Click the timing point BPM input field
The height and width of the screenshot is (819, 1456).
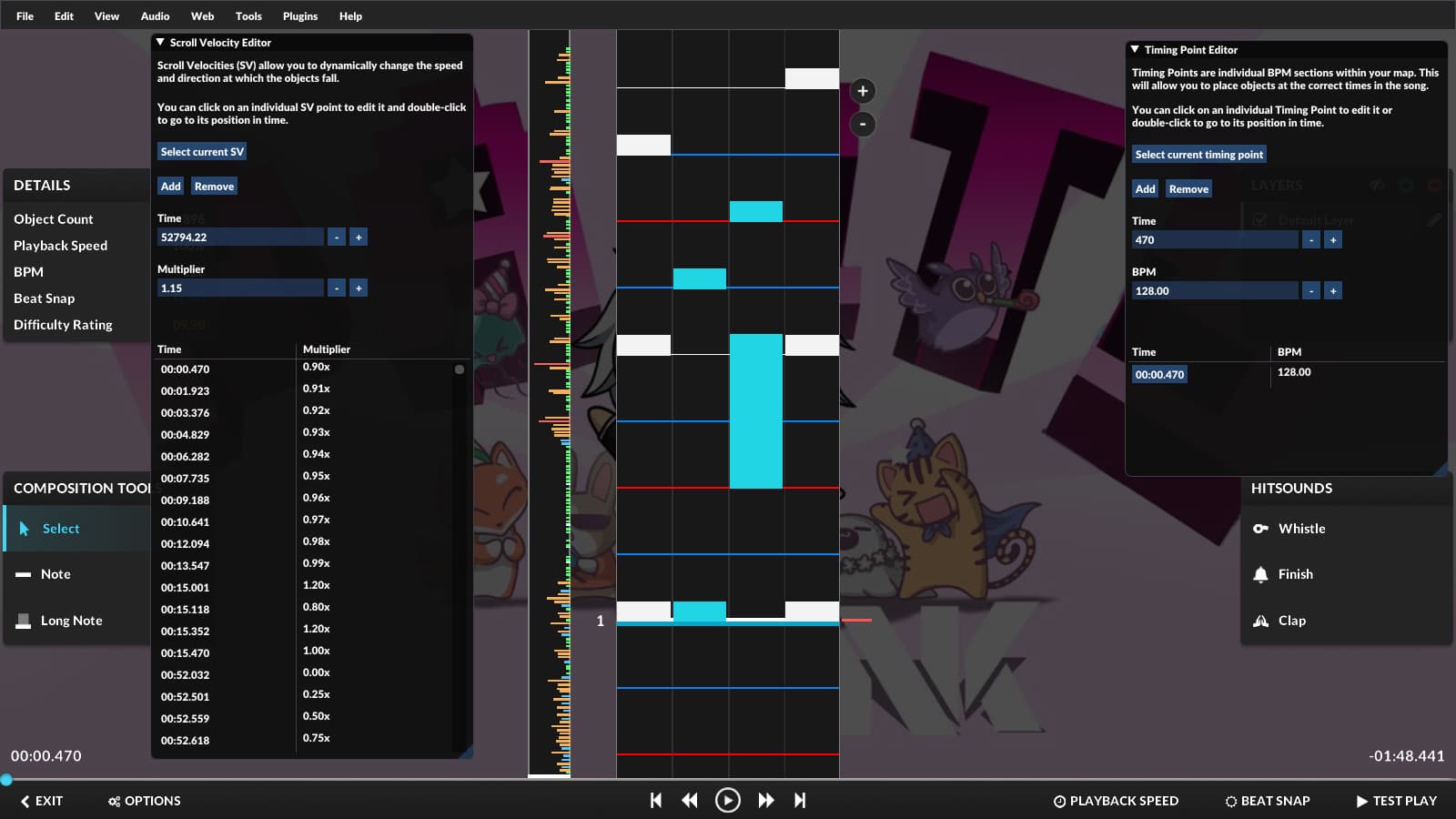pos(1215,291)
